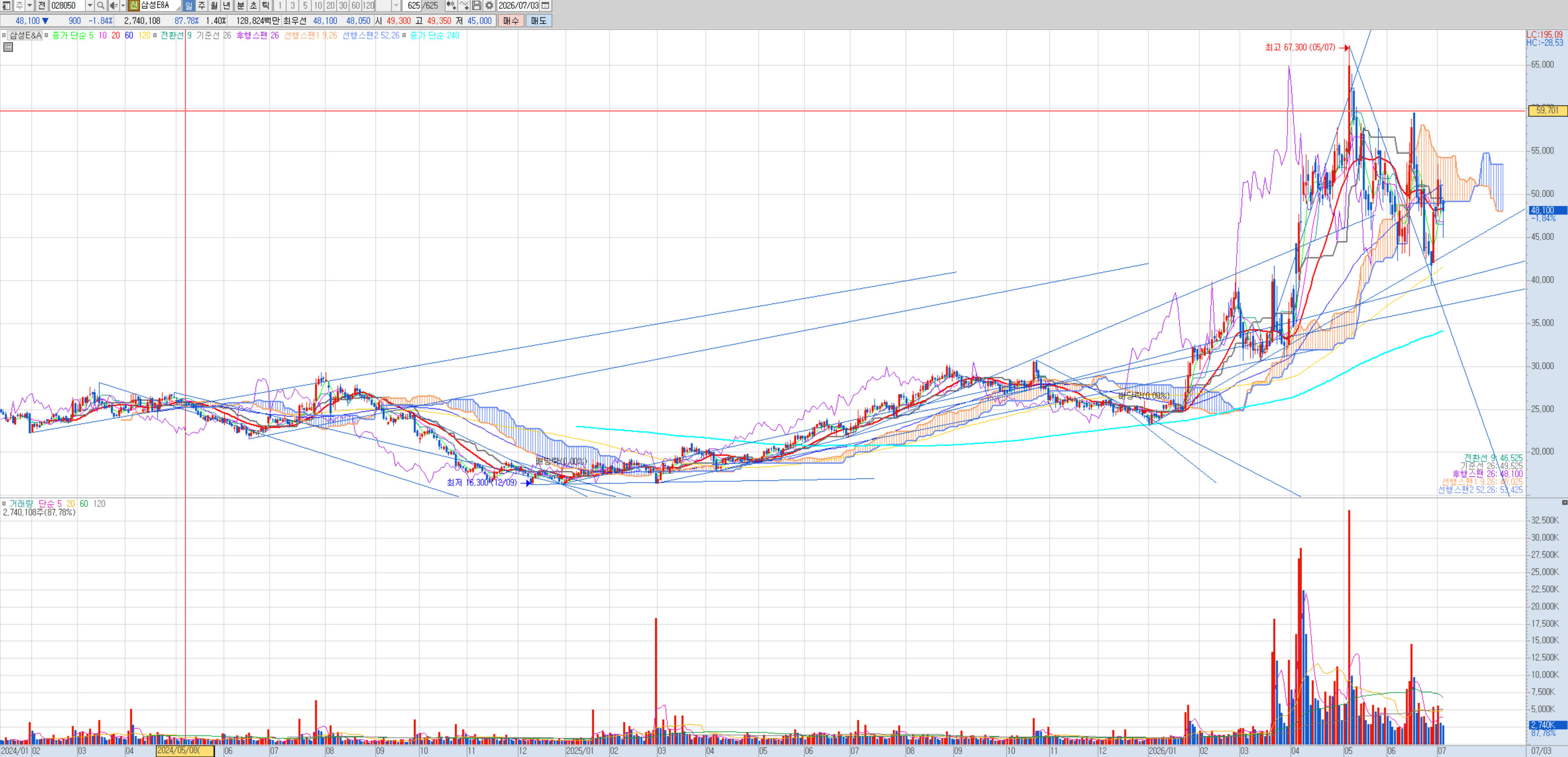Click the 종가 단순 240 legend label
This screenshot has width=1568, height=757.
pyautogui.click(x=435, y=35)
